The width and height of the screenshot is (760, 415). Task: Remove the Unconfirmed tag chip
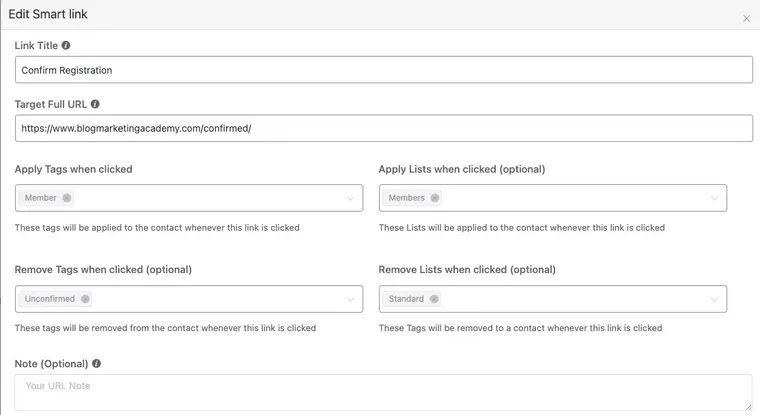pyautogui.click(x=85, y=299)
